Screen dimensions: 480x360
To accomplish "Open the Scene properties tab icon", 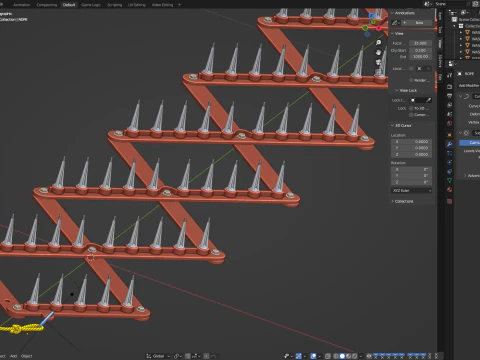I will click(x=449, y=114).
